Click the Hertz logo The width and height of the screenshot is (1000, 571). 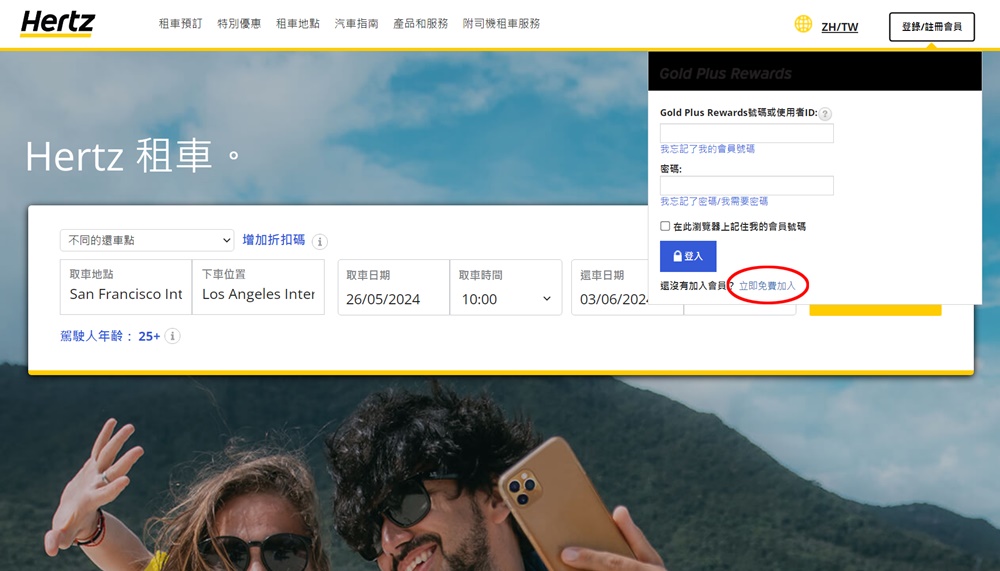[x=57, y=24]
